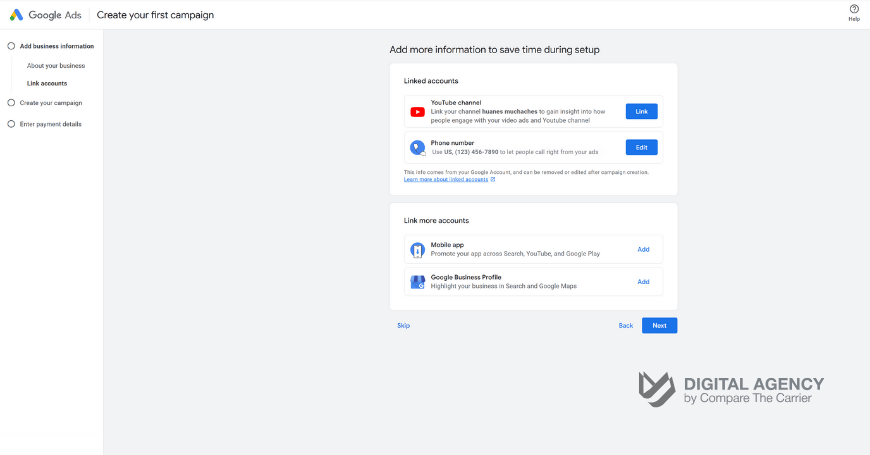870x455 pixels.
Task: Go to Link accounts step
Action: (47, 83)
